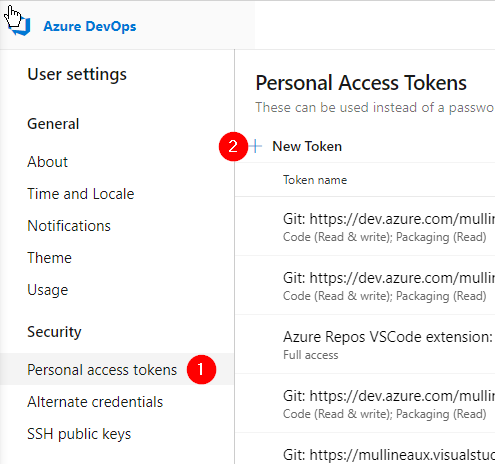Click the Personal Access Tokens page heading

pos(361,83)
